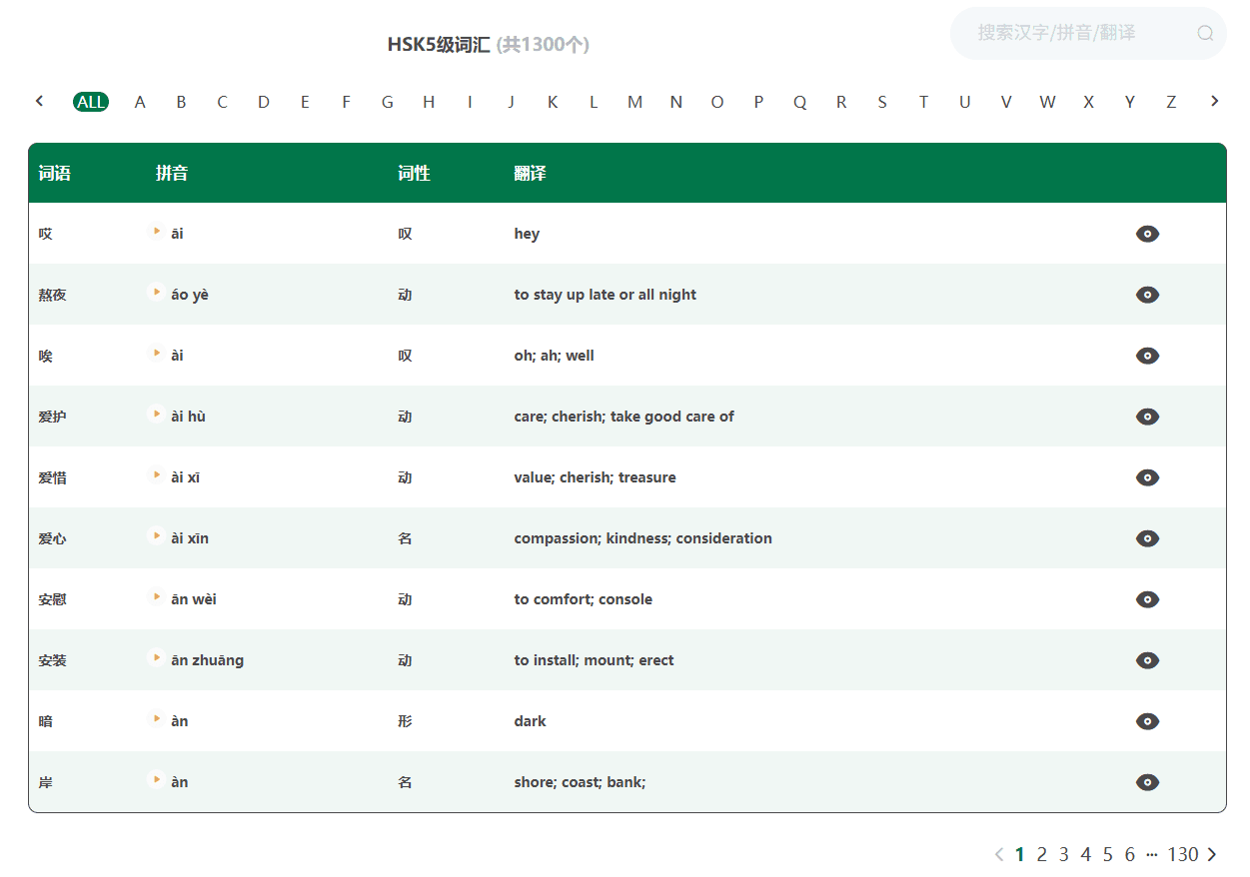
Task: Click the search magnifier icon
Action: pos(1205,33)
